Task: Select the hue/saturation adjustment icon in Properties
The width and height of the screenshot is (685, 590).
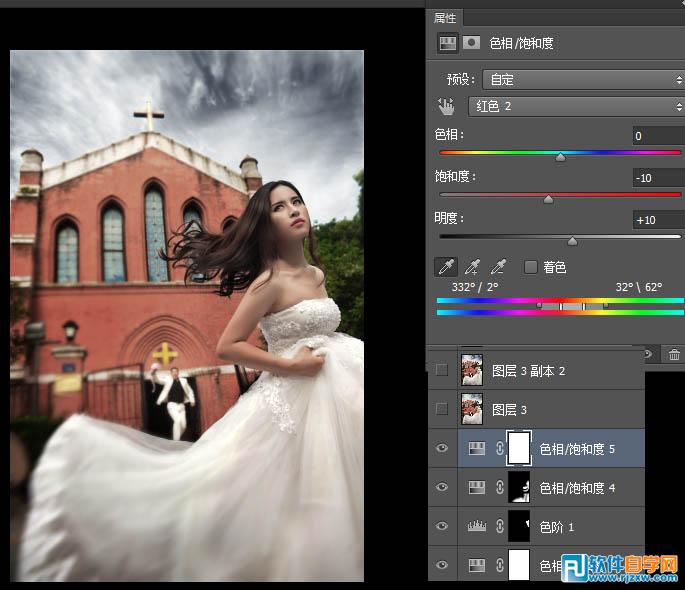Action: click(448, 43)
